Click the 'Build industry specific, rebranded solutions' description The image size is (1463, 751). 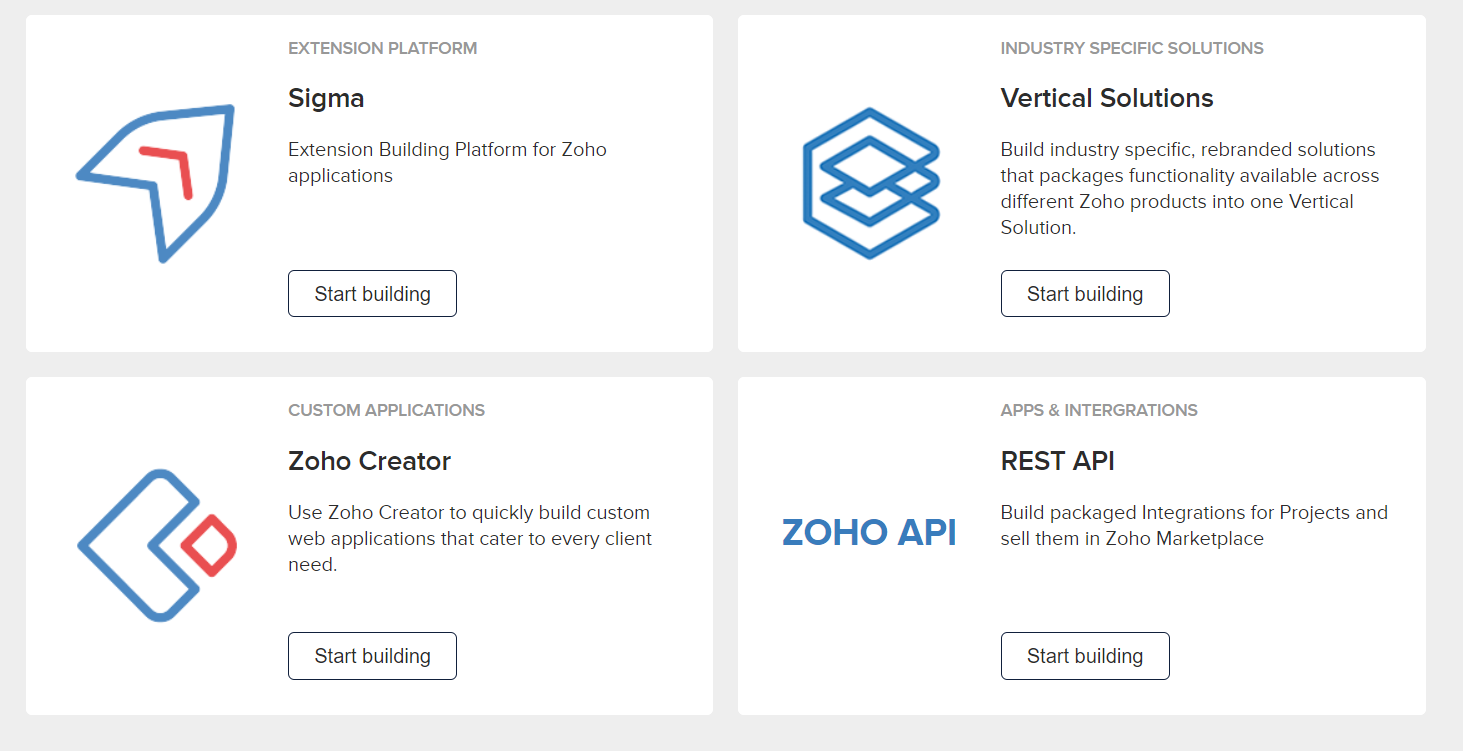pyautogui.click(x=1190, y=188)
